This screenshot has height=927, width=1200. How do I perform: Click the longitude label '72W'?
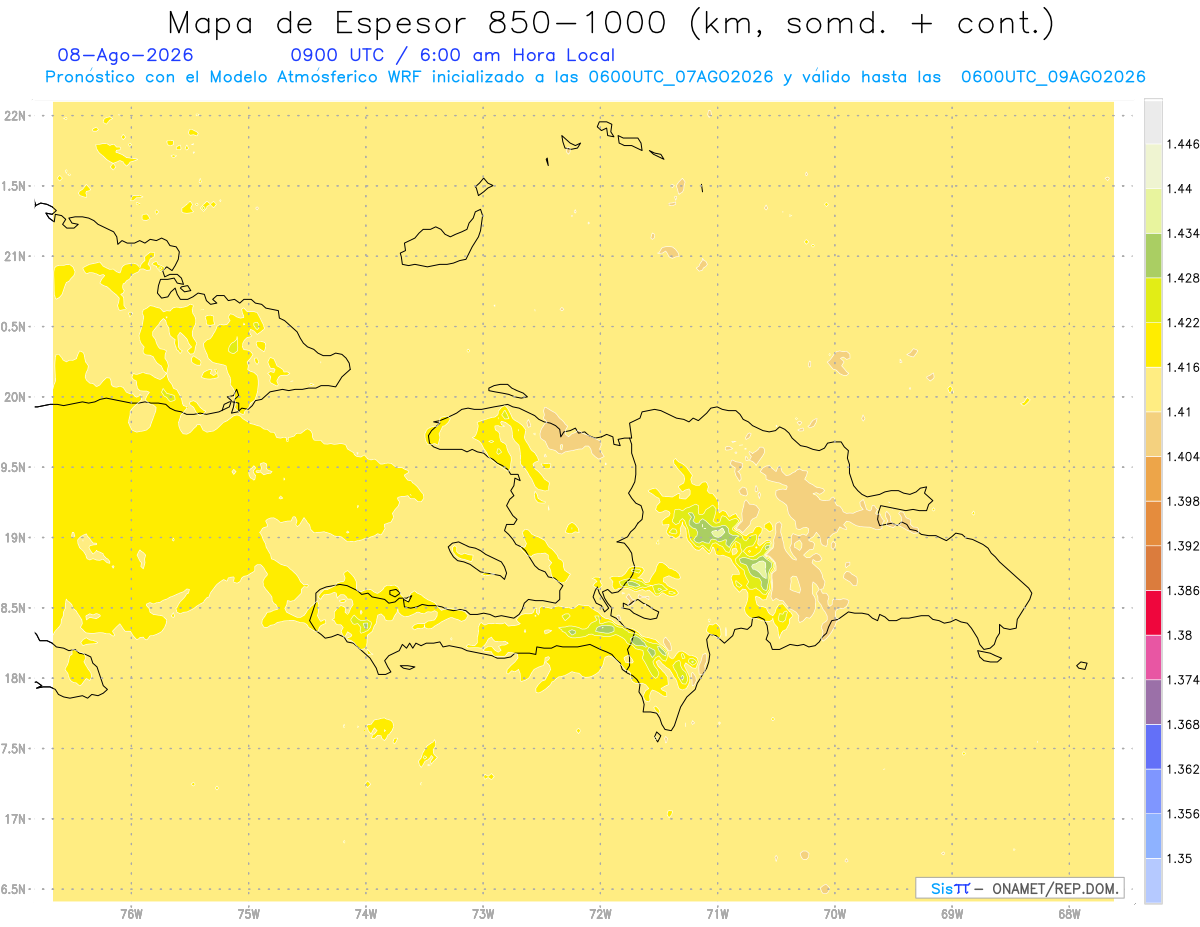tap(601, 914)
